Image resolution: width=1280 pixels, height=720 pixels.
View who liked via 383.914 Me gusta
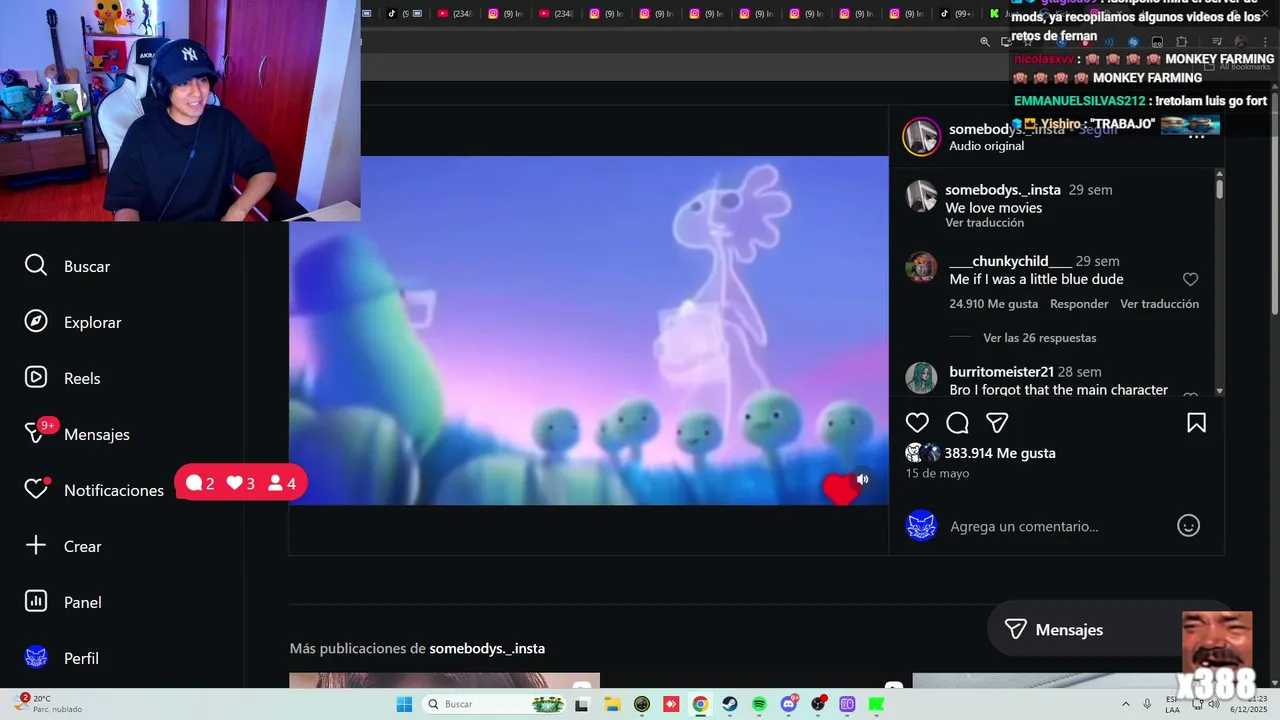pos(1000,453)
